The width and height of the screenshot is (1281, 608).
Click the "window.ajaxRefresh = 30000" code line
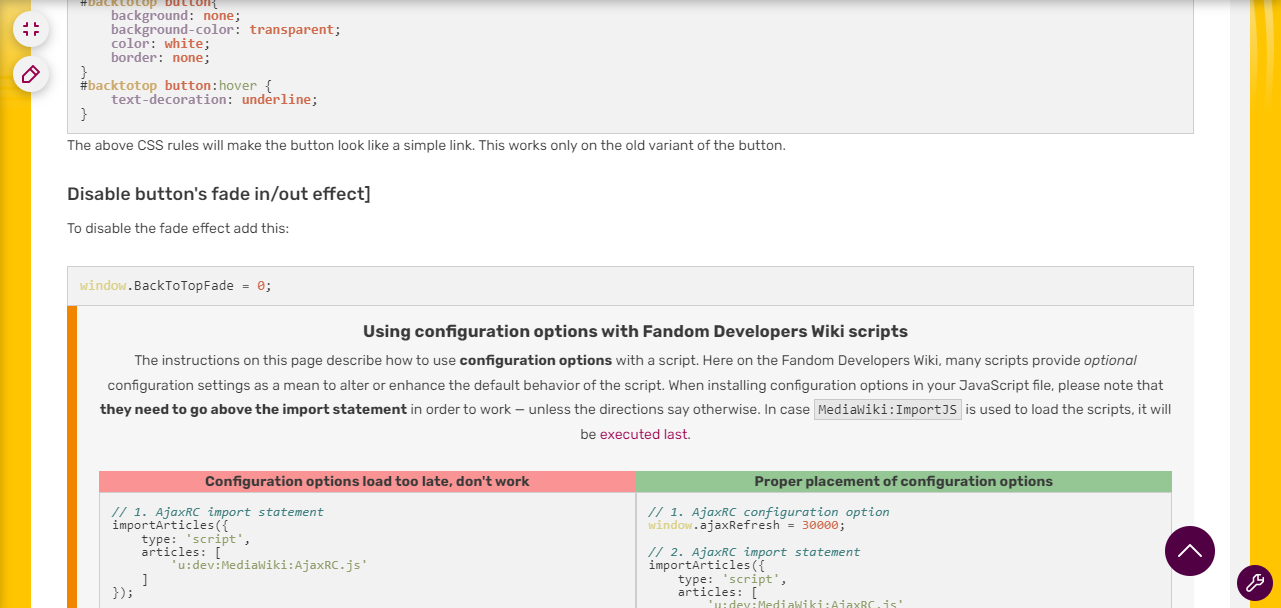pos(746,525)
